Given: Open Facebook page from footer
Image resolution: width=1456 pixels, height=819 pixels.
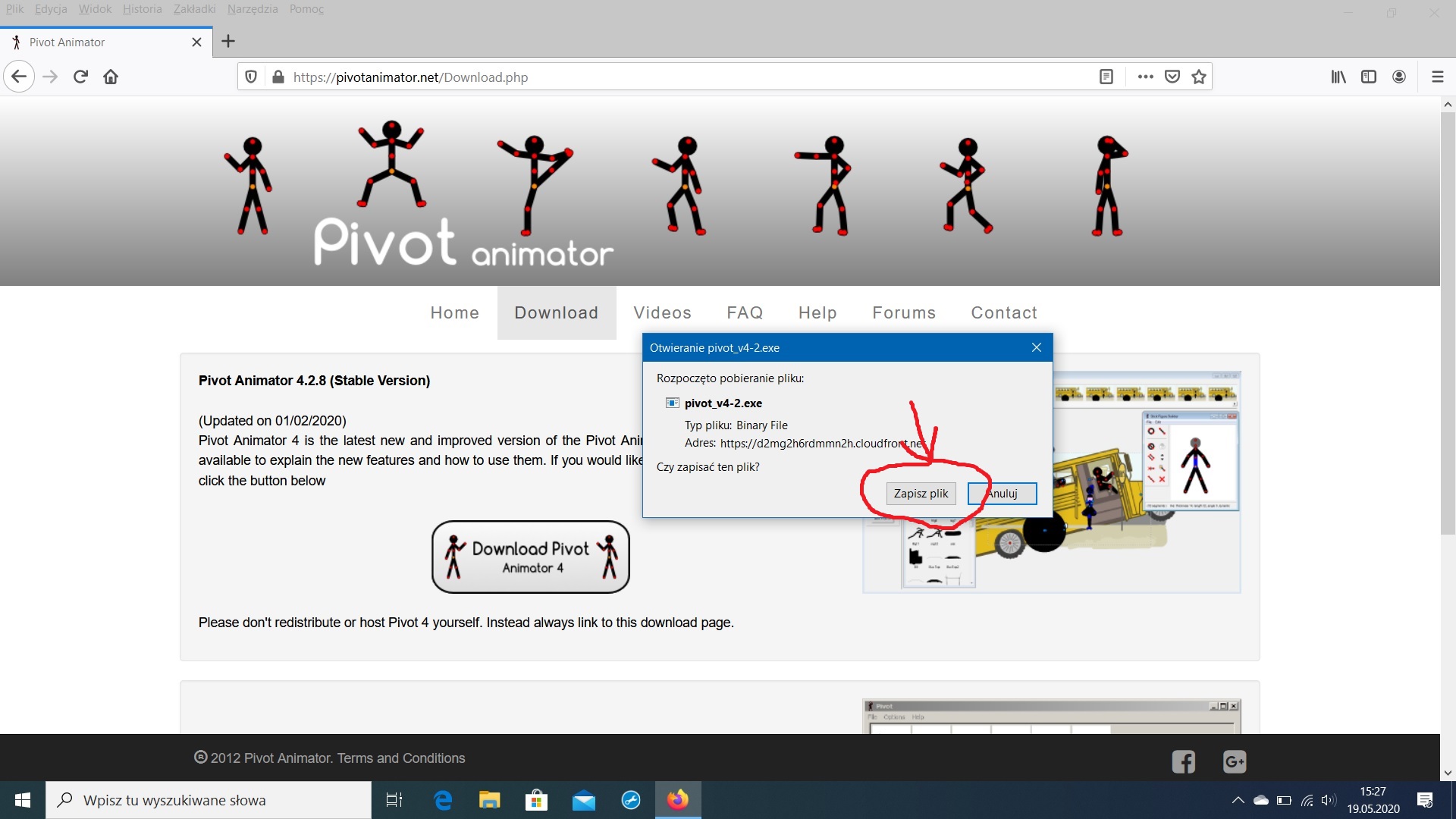Looking at the screenshot, I should click(x=1183, y=761).
